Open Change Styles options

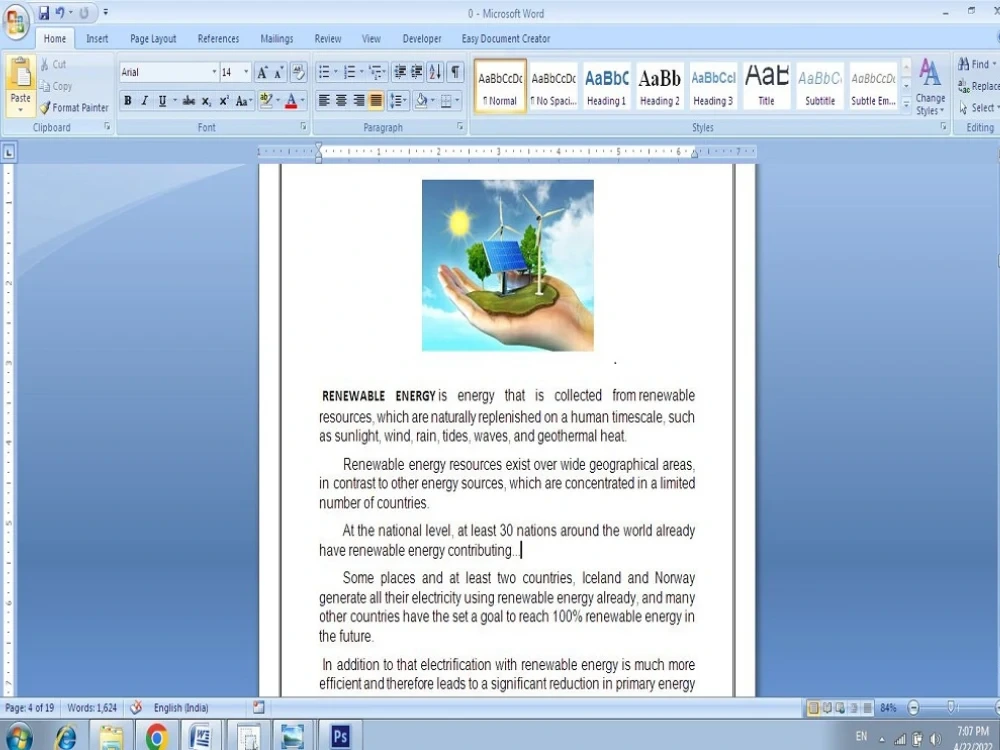click(x=930, y=87)
